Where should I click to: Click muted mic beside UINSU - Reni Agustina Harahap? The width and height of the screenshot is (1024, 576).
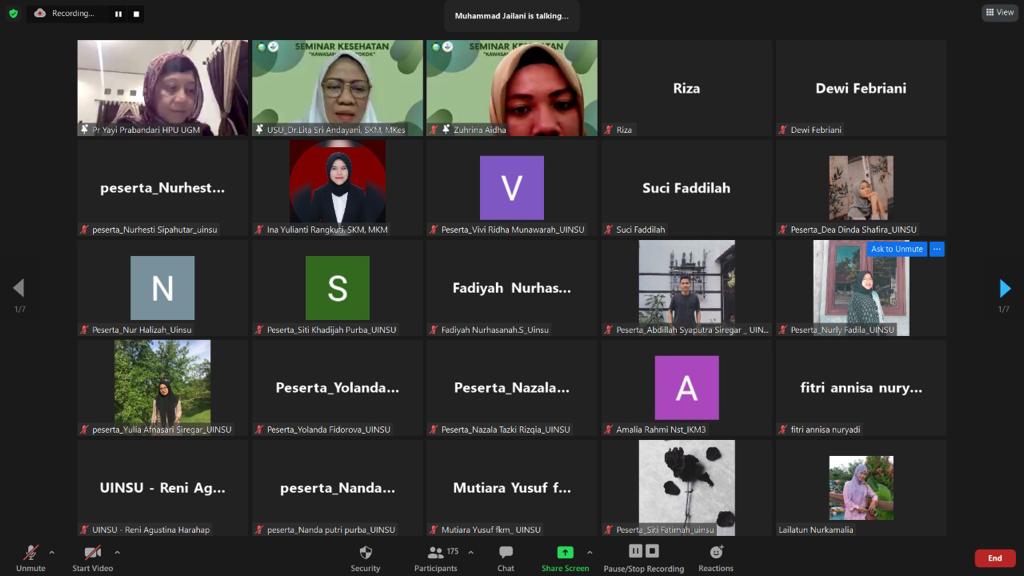click(x=84, y=530)
